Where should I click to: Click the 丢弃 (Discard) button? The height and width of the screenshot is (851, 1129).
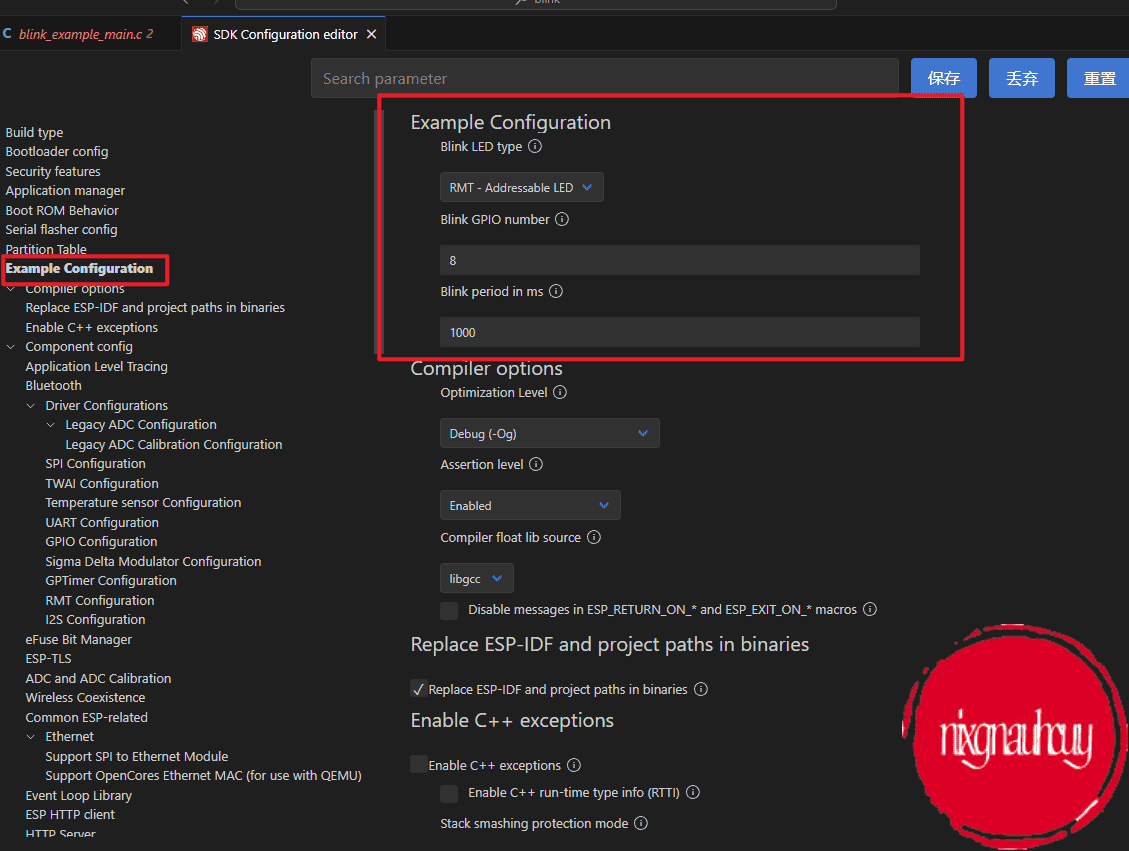point(1021,78)
